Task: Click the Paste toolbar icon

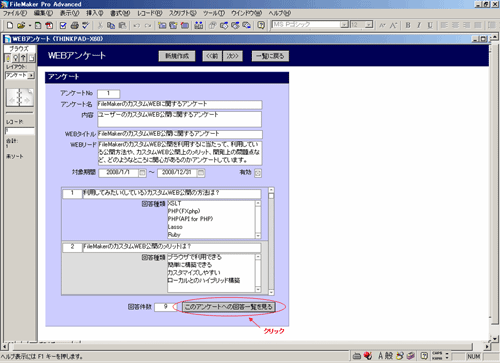Action: click(x=122, y=25)
